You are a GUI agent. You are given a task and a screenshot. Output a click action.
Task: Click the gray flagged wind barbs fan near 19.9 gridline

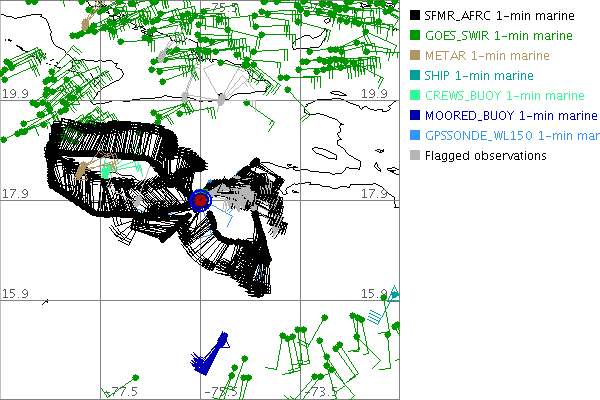pos(222,98)
